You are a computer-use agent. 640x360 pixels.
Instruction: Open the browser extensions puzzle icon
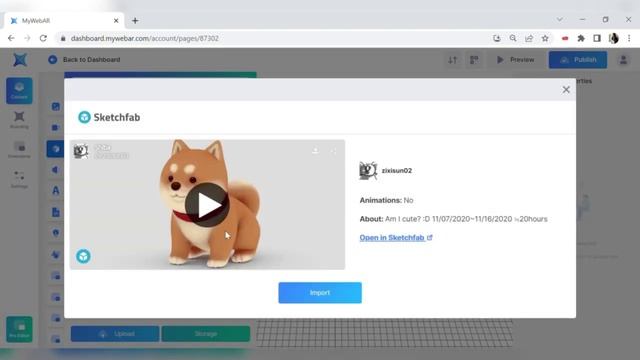[x=581, y=38]
